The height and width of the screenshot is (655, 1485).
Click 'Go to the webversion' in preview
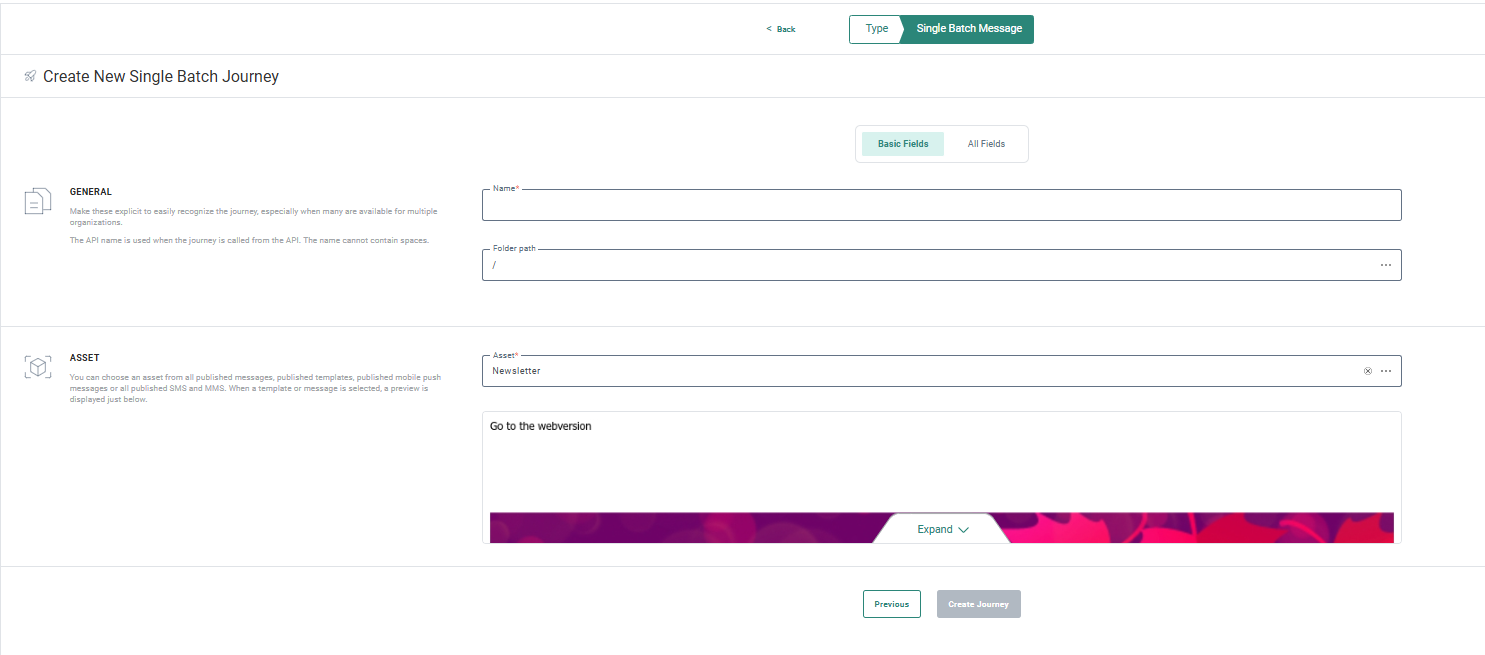pyautogui.click(x=541, y=426)
